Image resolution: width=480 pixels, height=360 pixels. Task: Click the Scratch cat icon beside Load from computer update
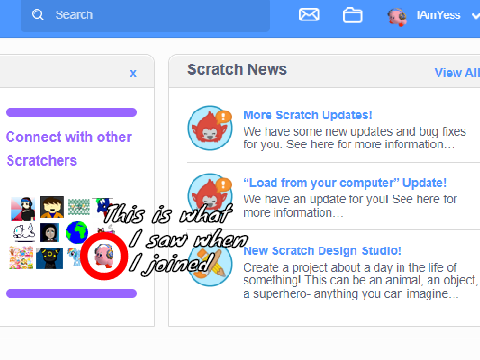pyautogui.click(x=210, y=195)
